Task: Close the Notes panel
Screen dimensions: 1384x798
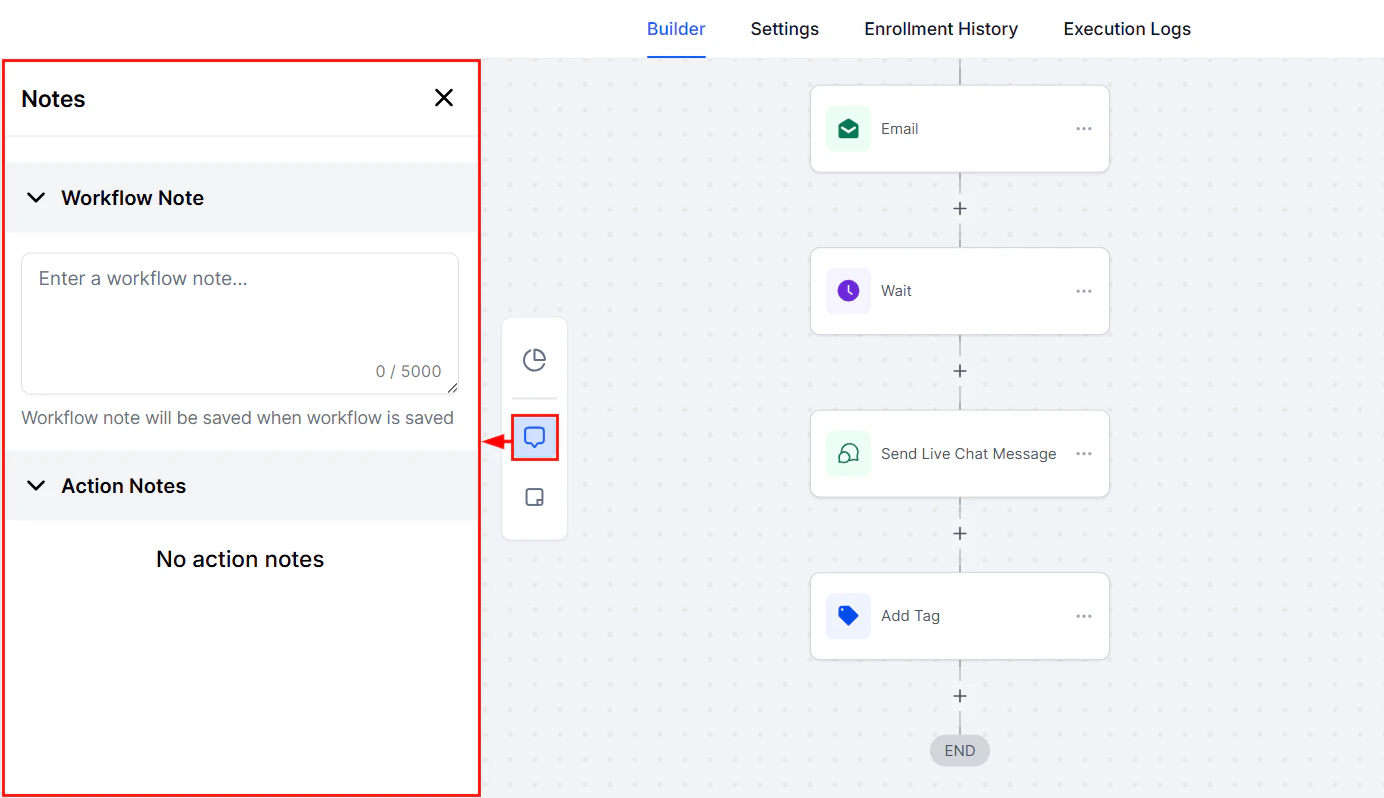Action: 443,97
